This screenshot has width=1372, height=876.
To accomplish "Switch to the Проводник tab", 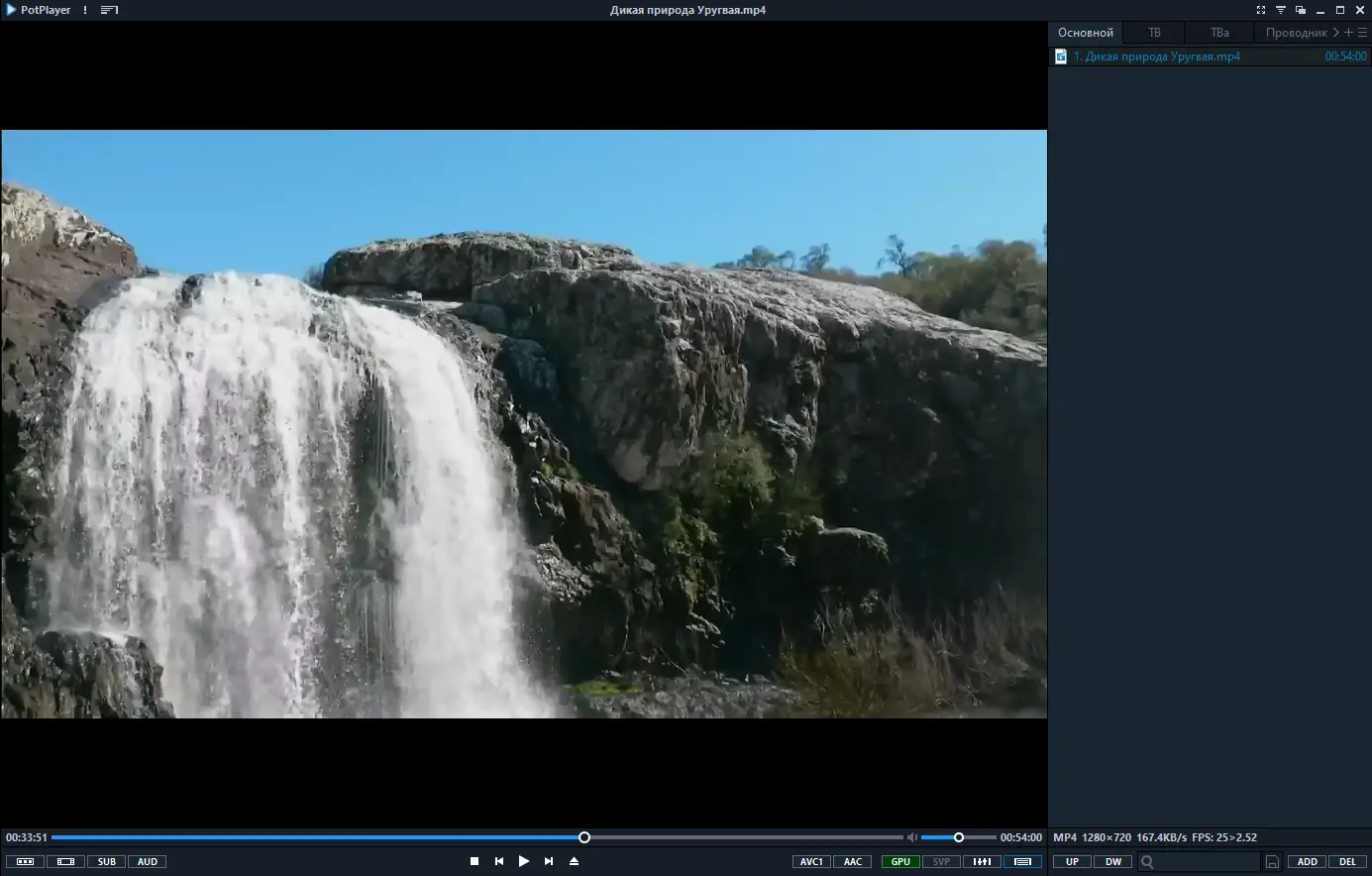I will [x=1296, y=33].
